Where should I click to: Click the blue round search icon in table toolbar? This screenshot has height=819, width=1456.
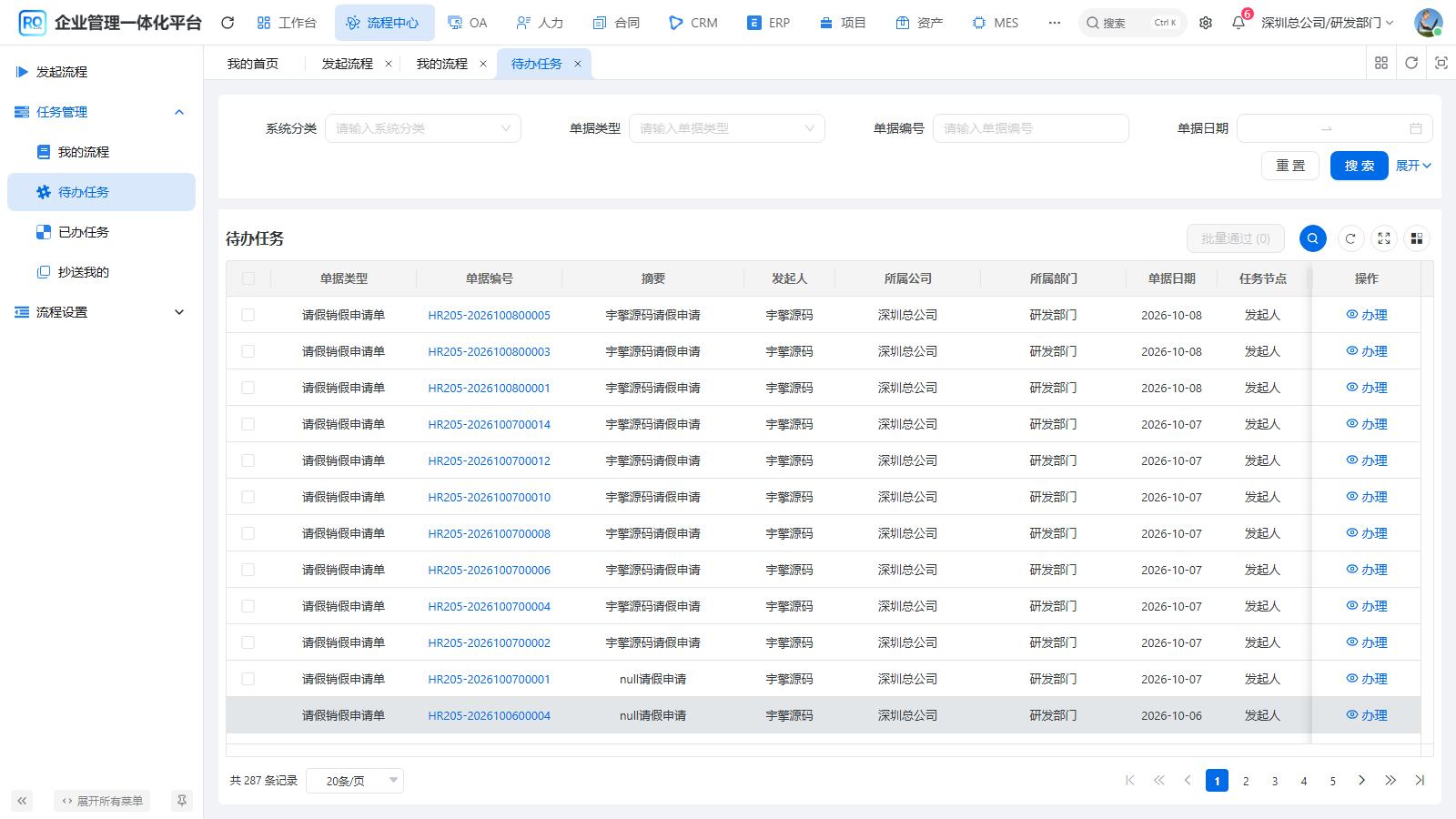(1312, 238)
